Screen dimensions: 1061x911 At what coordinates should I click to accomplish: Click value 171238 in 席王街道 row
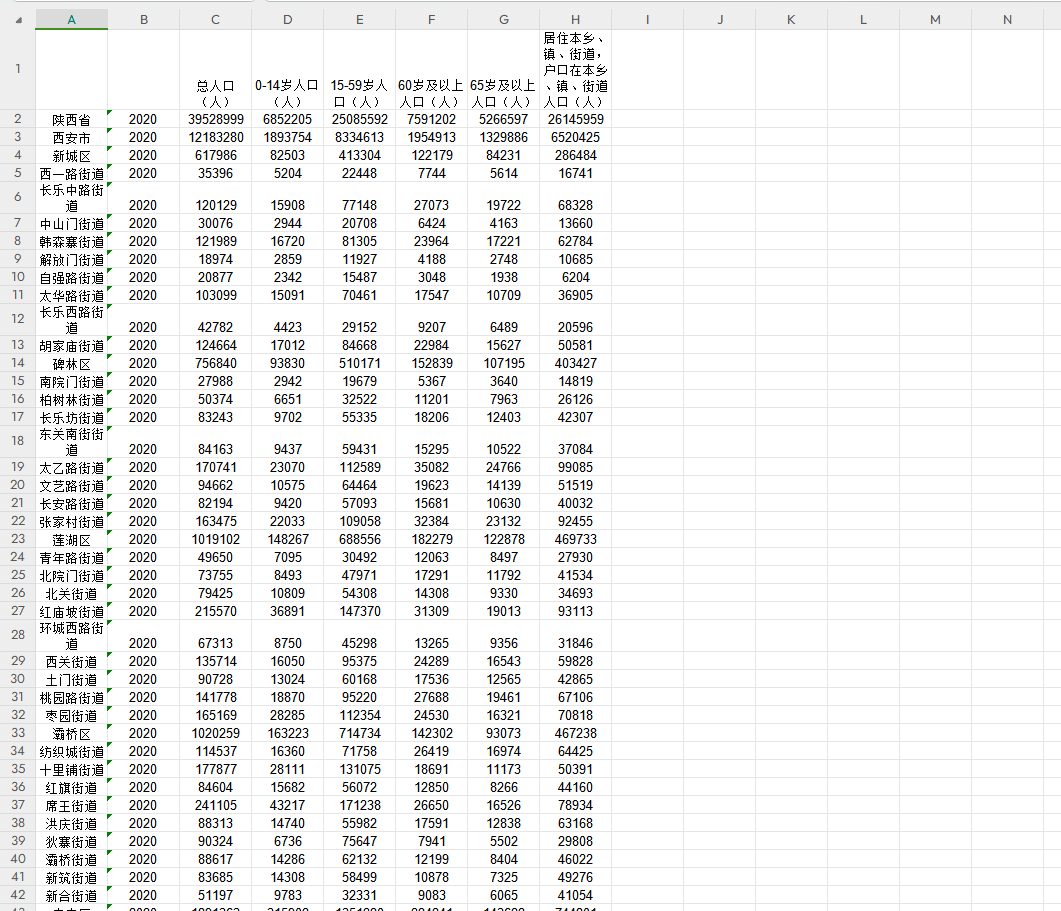(359, 805)
